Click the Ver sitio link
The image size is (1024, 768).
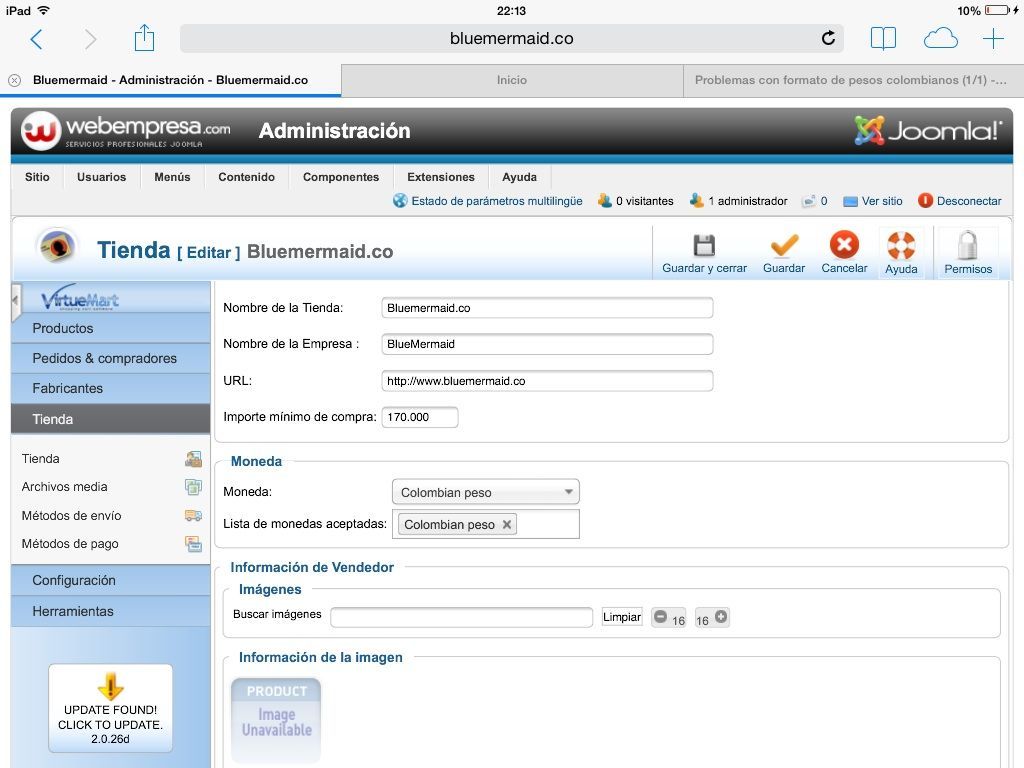[873, 201]
